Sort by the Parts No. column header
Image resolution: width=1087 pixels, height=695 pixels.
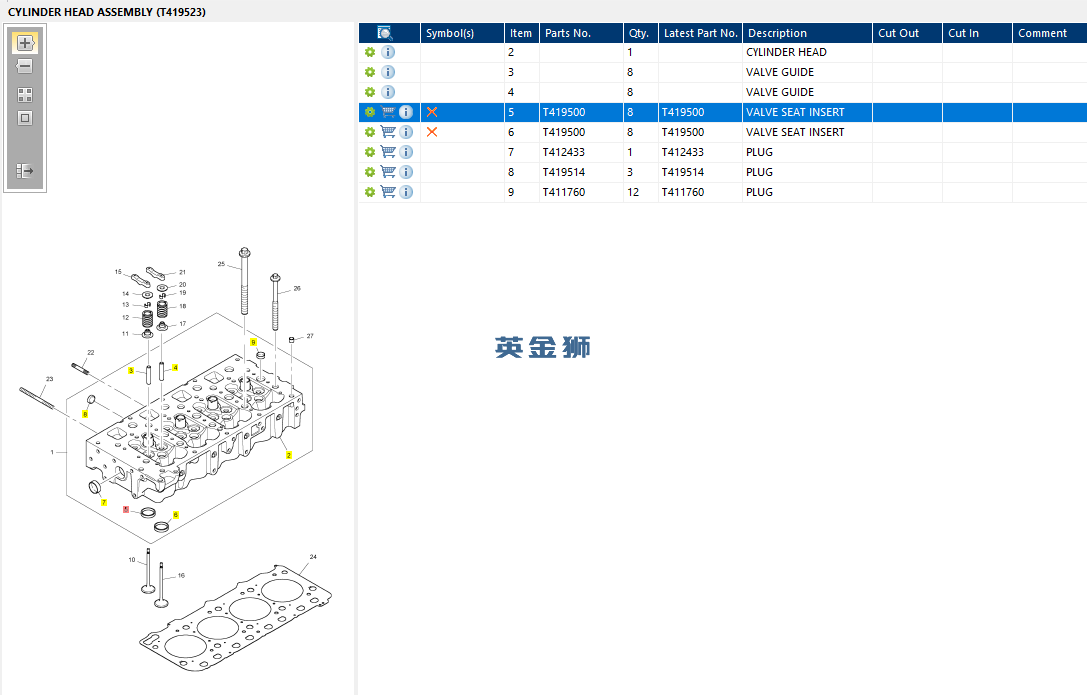pyautogui.click(x=582, y=33)
